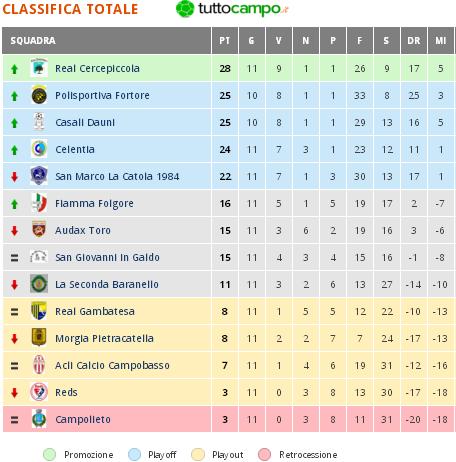
Task: Click the Polisportiva Fortore team logo
Action: pyautogui.click(x=39, y=95)
